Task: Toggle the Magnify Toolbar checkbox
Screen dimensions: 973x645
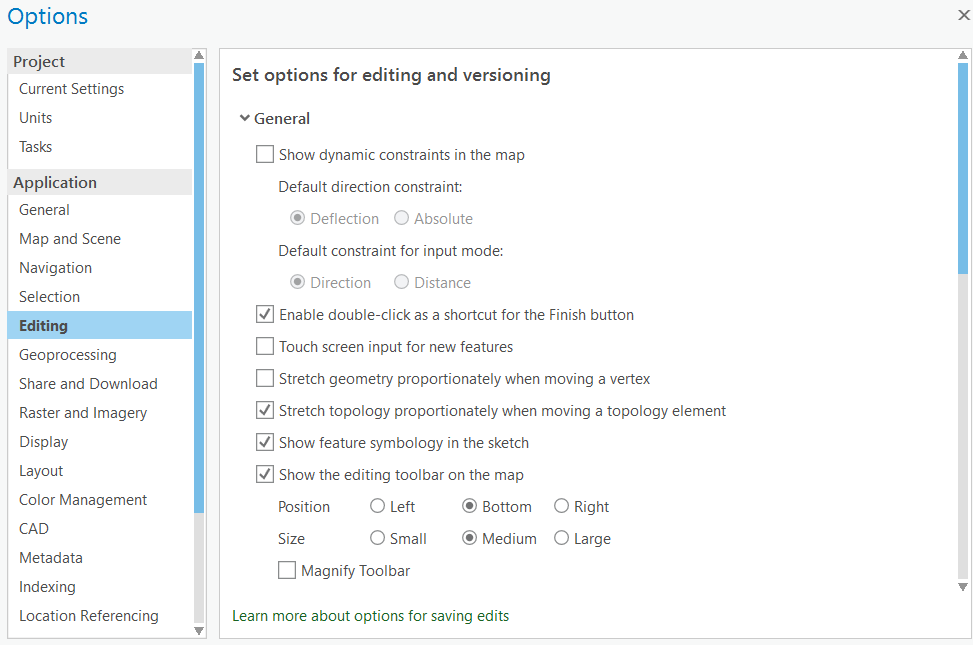Action: pyautogui.click(x=287, y=571)
